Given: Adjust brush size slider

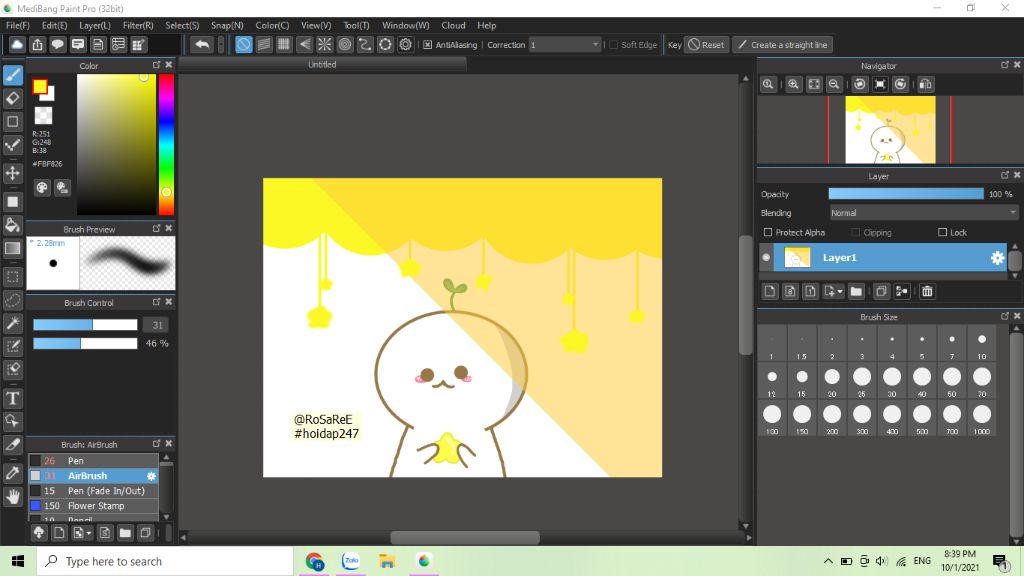Looking at the screenshot, I should click(x=85, y=325).
